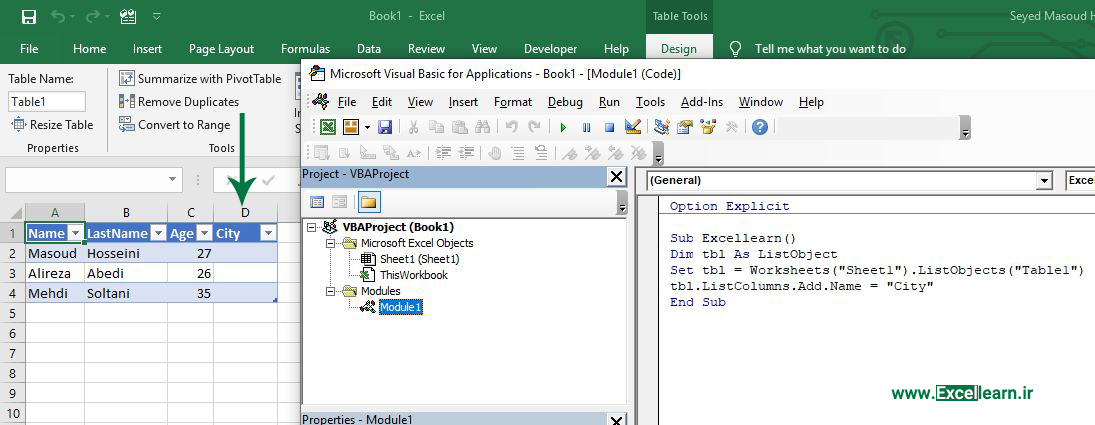Click View Microsoft Excel icon in VBA toolbar

[328, 127]
